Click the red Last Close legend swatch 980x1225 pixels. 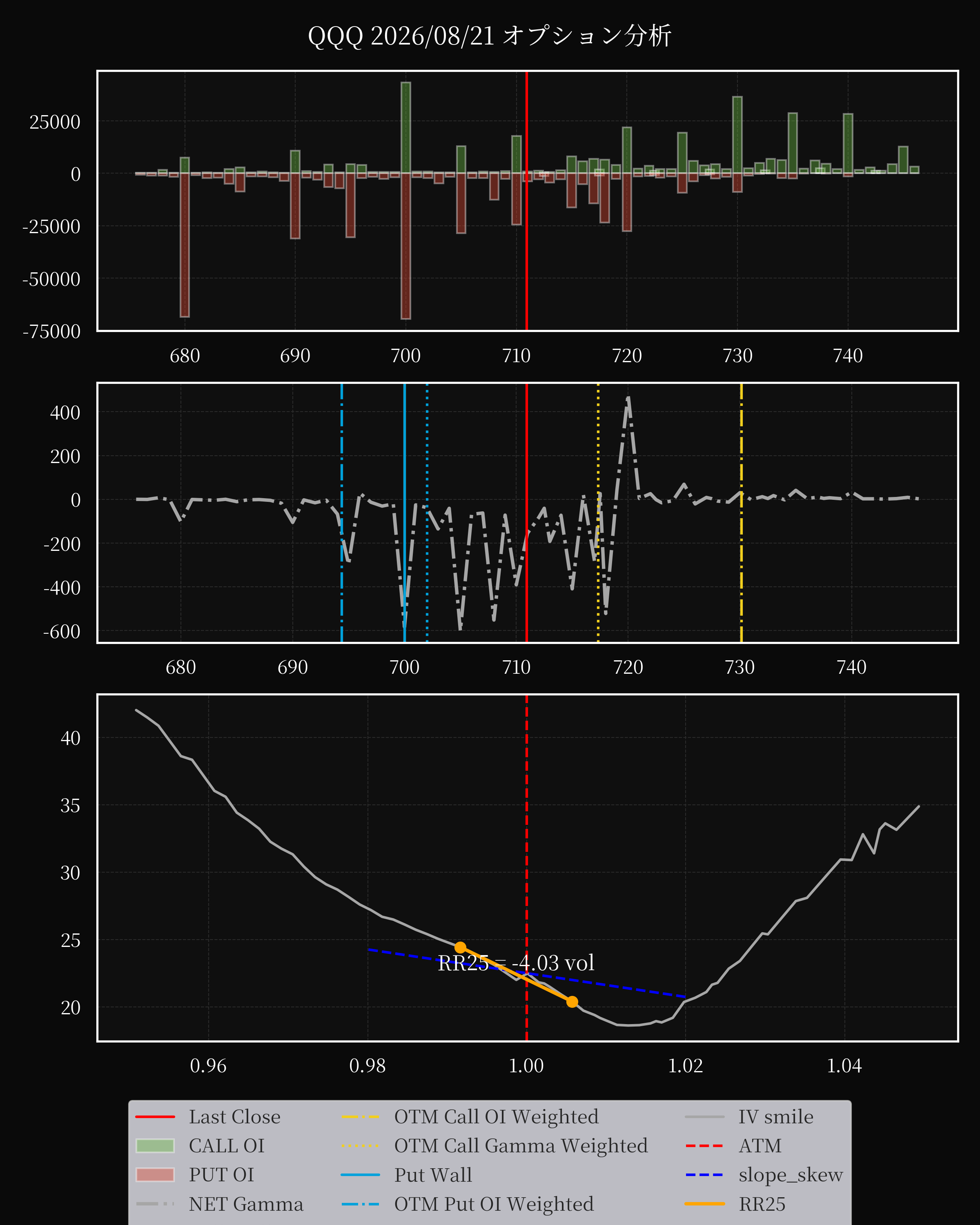155,1117
